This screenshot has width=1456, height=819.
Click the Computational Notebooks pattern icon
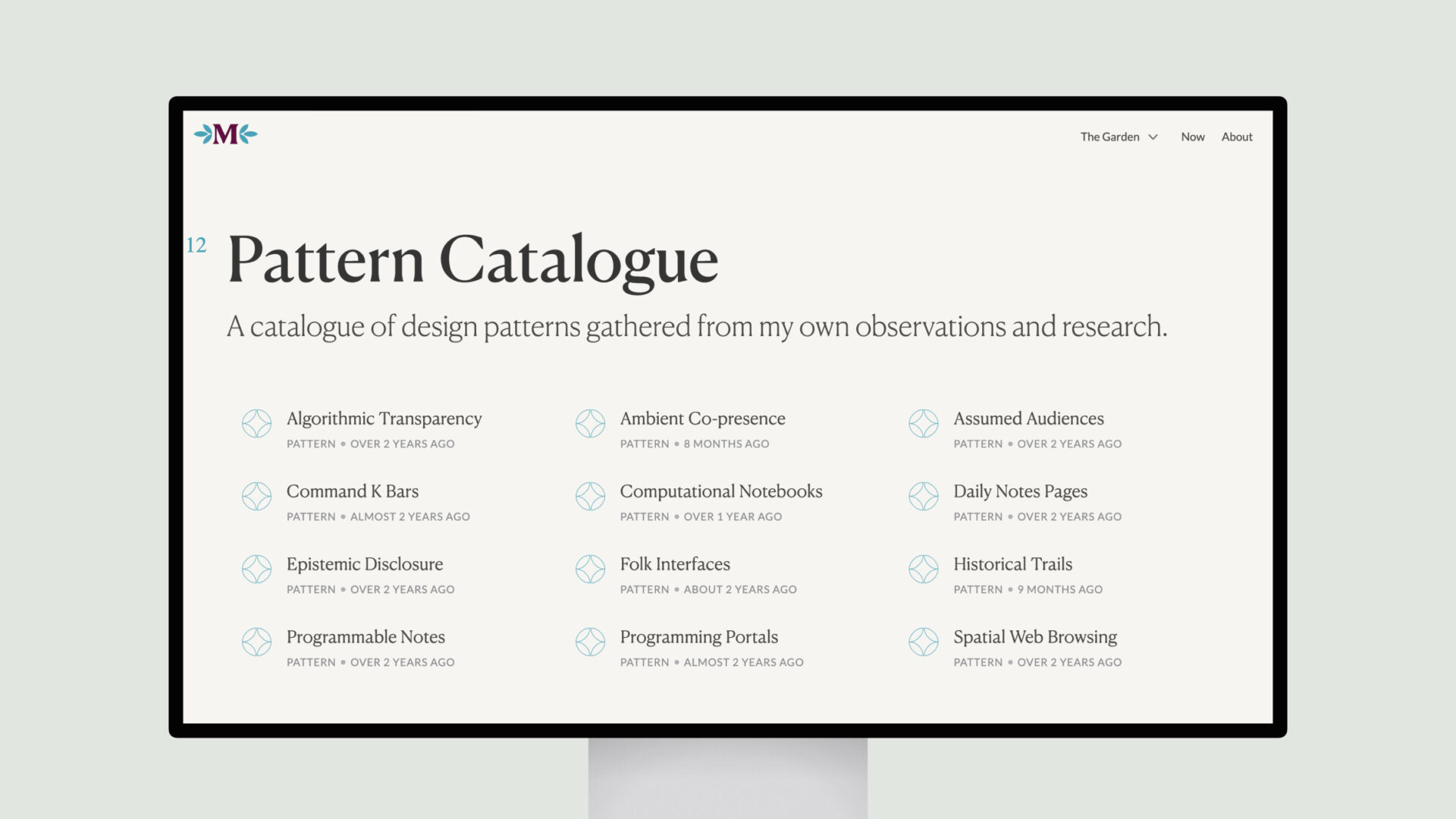590,496
